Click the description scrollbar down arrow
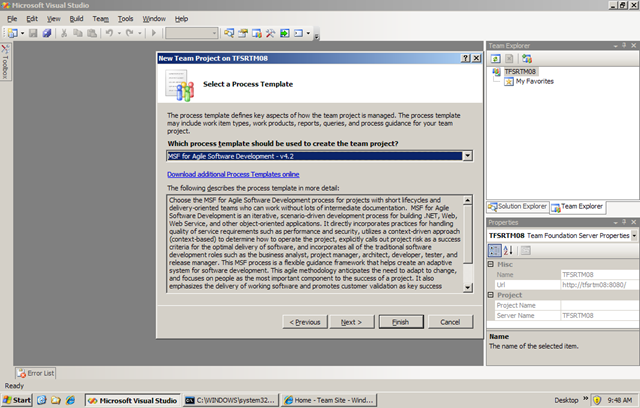The image size is (640, 408). 468,288
